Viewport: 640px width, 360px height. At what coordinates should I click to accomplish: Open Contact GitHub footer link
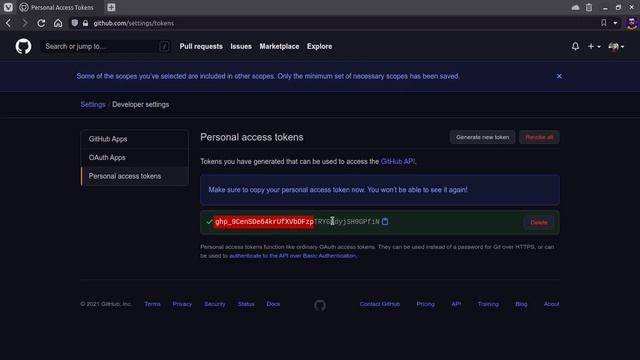tap(380, 304)
